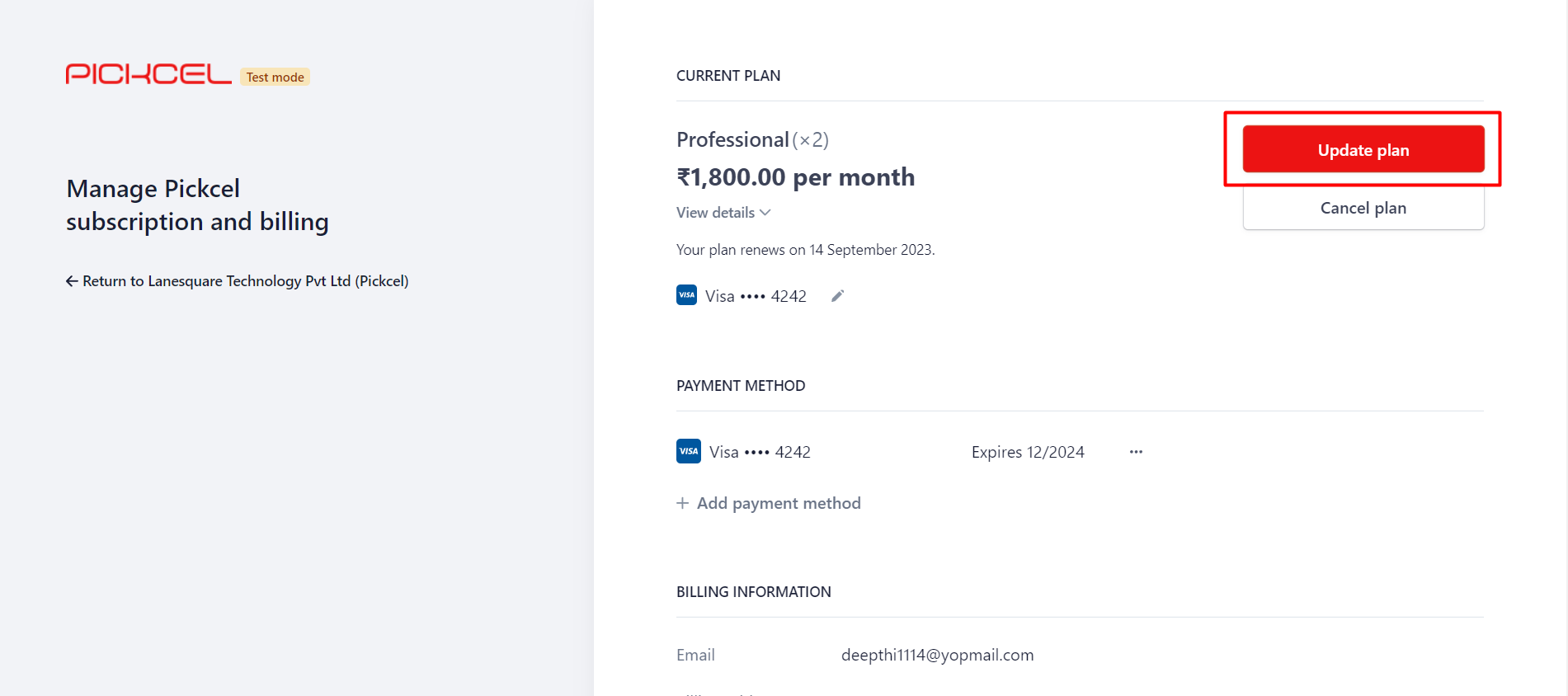Click the Visa icon under Current Plan

(686, 295)
